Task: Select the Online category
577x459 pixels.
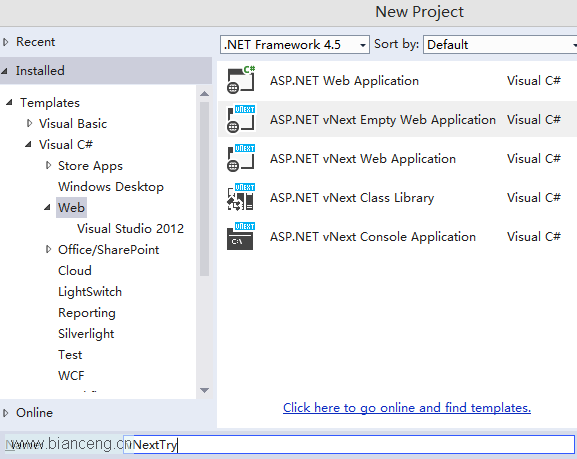Action: point(34,413)
